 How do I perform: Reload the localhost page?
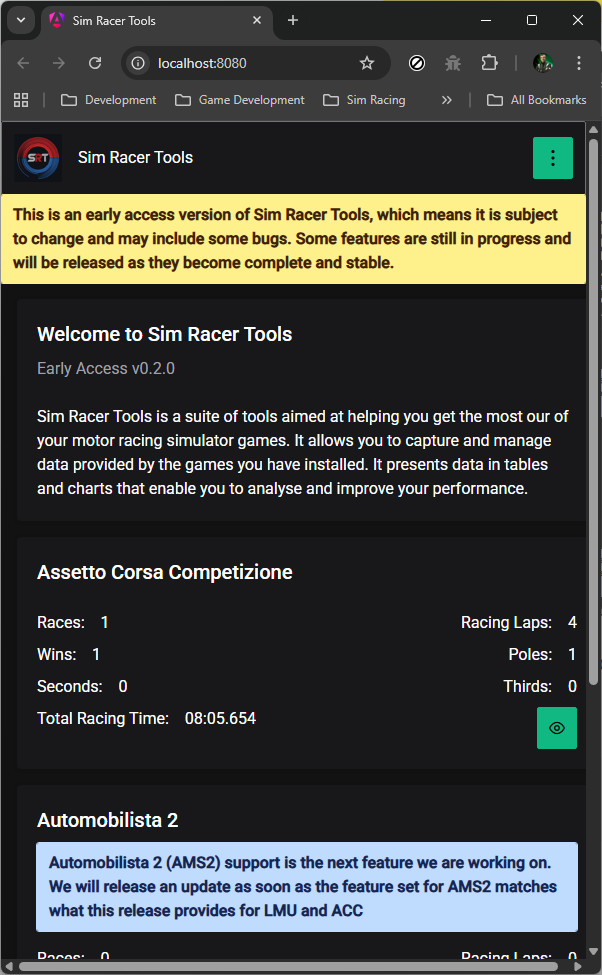pyautogui.click(x=95, y=63)
